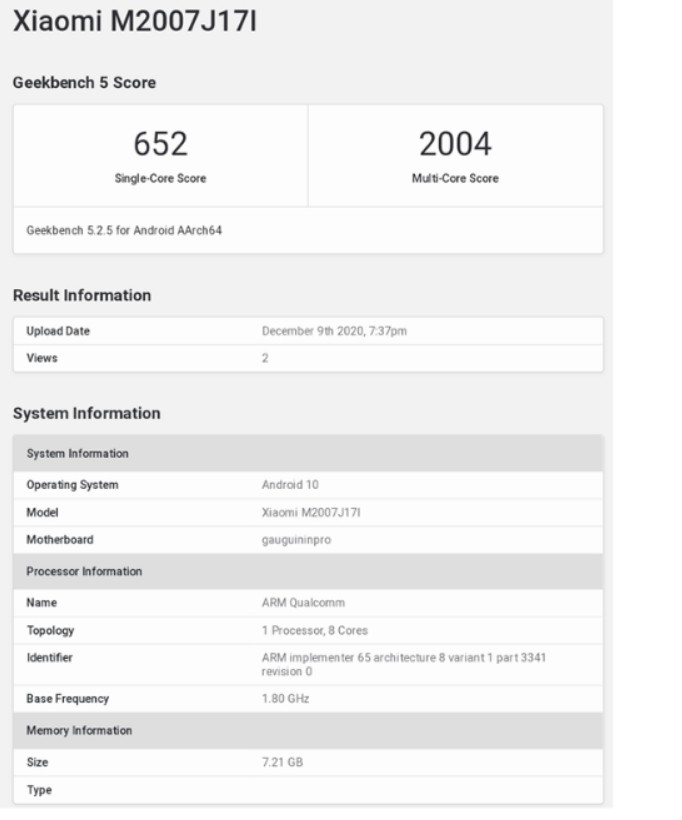Click the Single-Core Score label
This screenshot has height=820, width=682.
[x=161, y=178]
